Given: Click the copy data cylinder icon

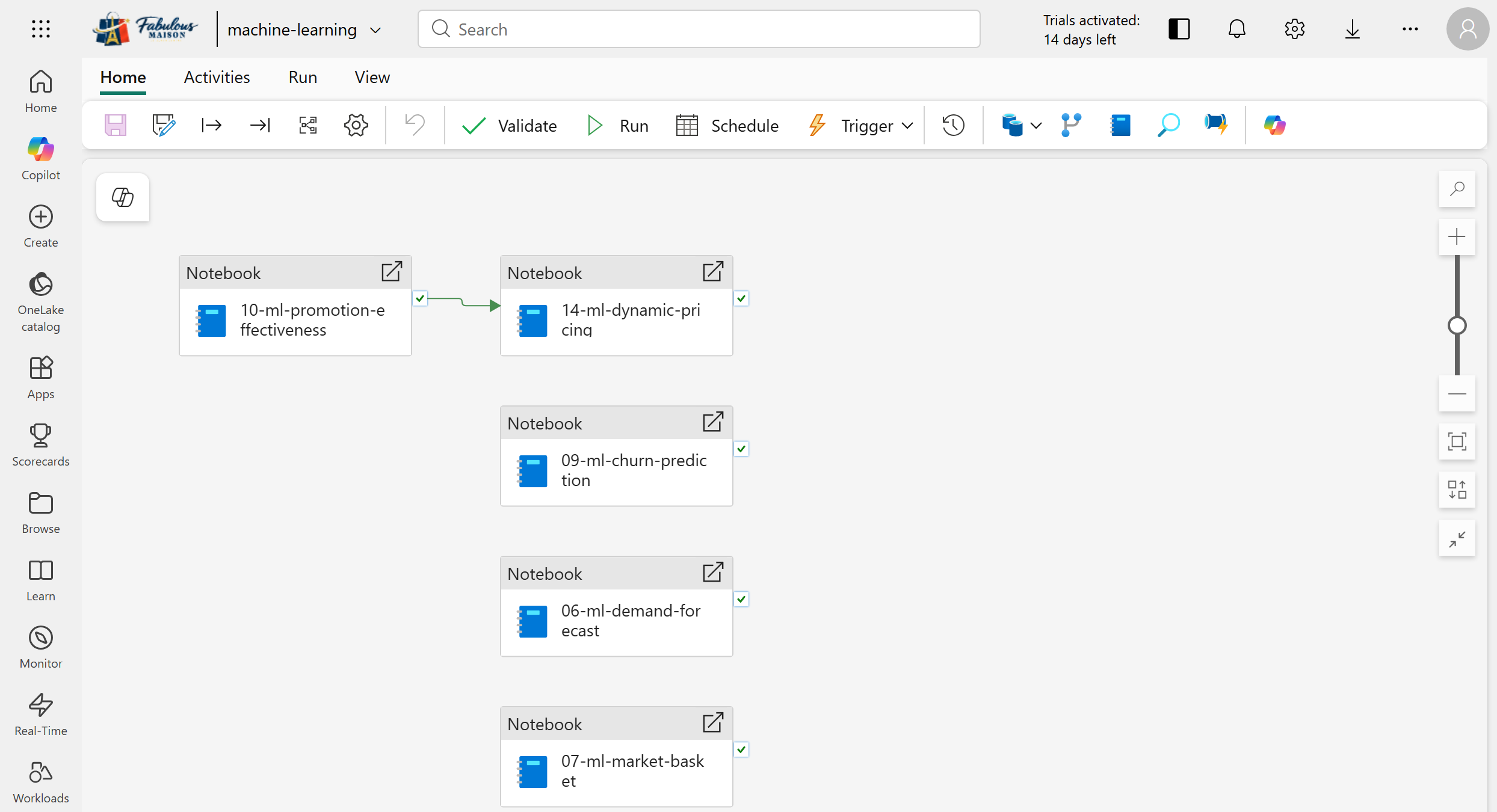Looking at the screenshot, I should (1013, 125).
